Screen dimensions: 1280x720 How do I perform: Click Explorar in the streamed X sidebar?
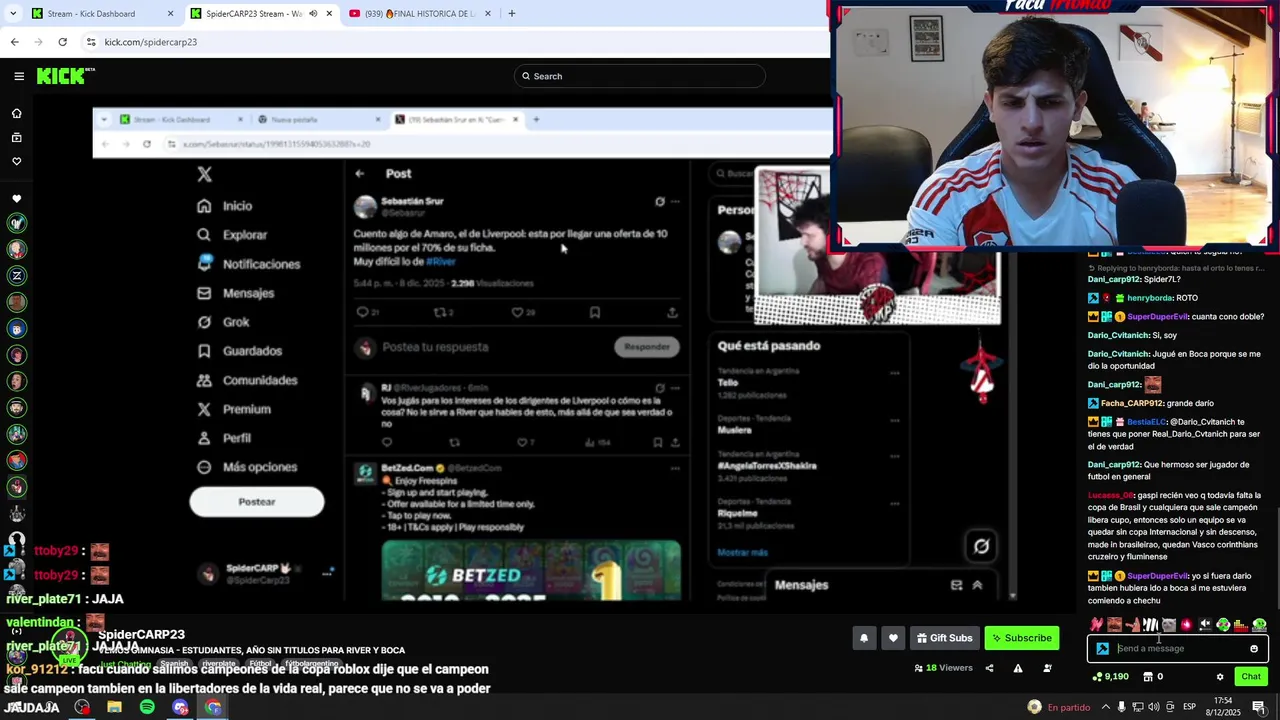click(x=244, y=235)
